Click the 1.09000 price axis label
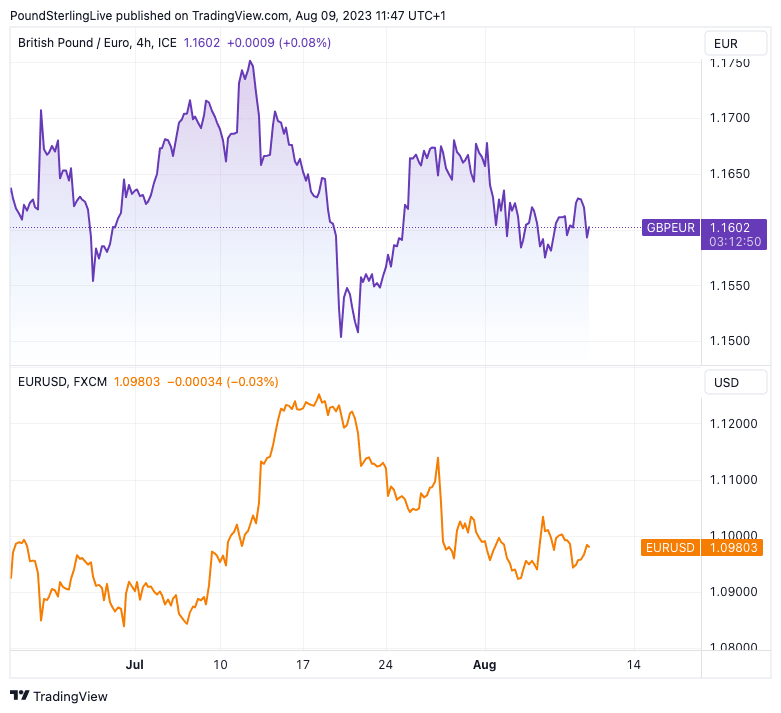 733,591
